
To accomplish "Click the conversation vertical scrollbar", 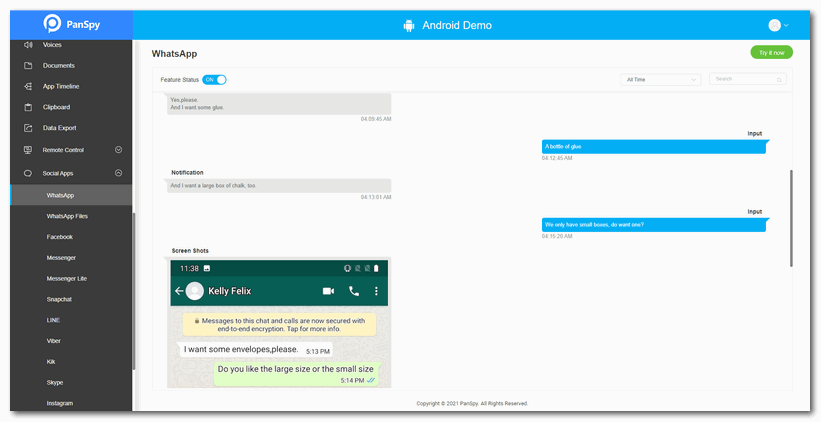I will [x=791, y=218].
